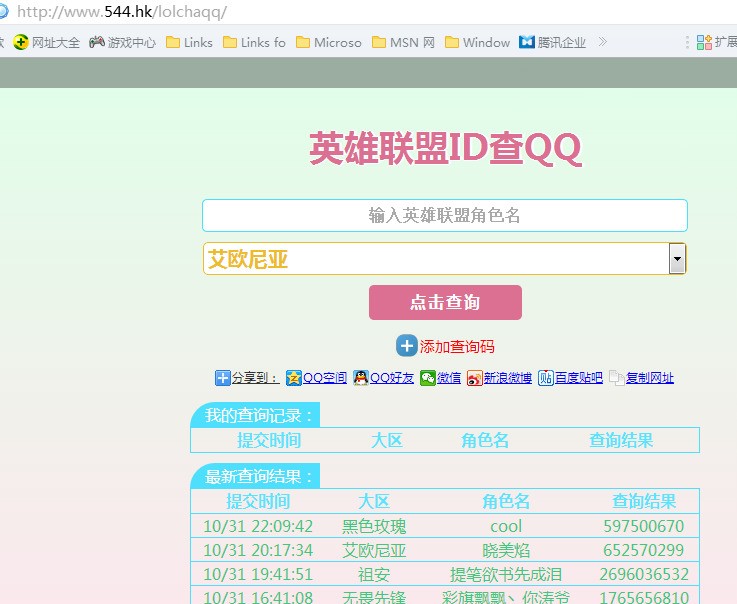Click the address bar URL
Screen dimensions: 737x604
point(122,11)
